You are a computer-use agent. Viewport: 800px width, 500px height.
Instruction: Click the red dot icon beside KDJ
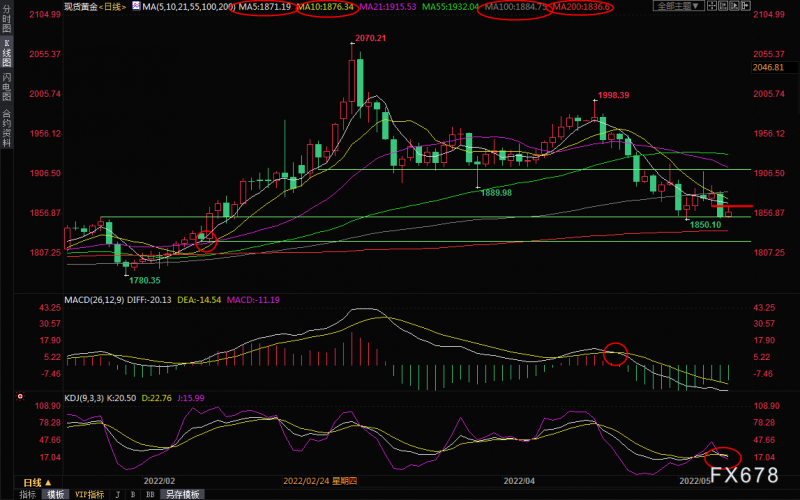20,396
